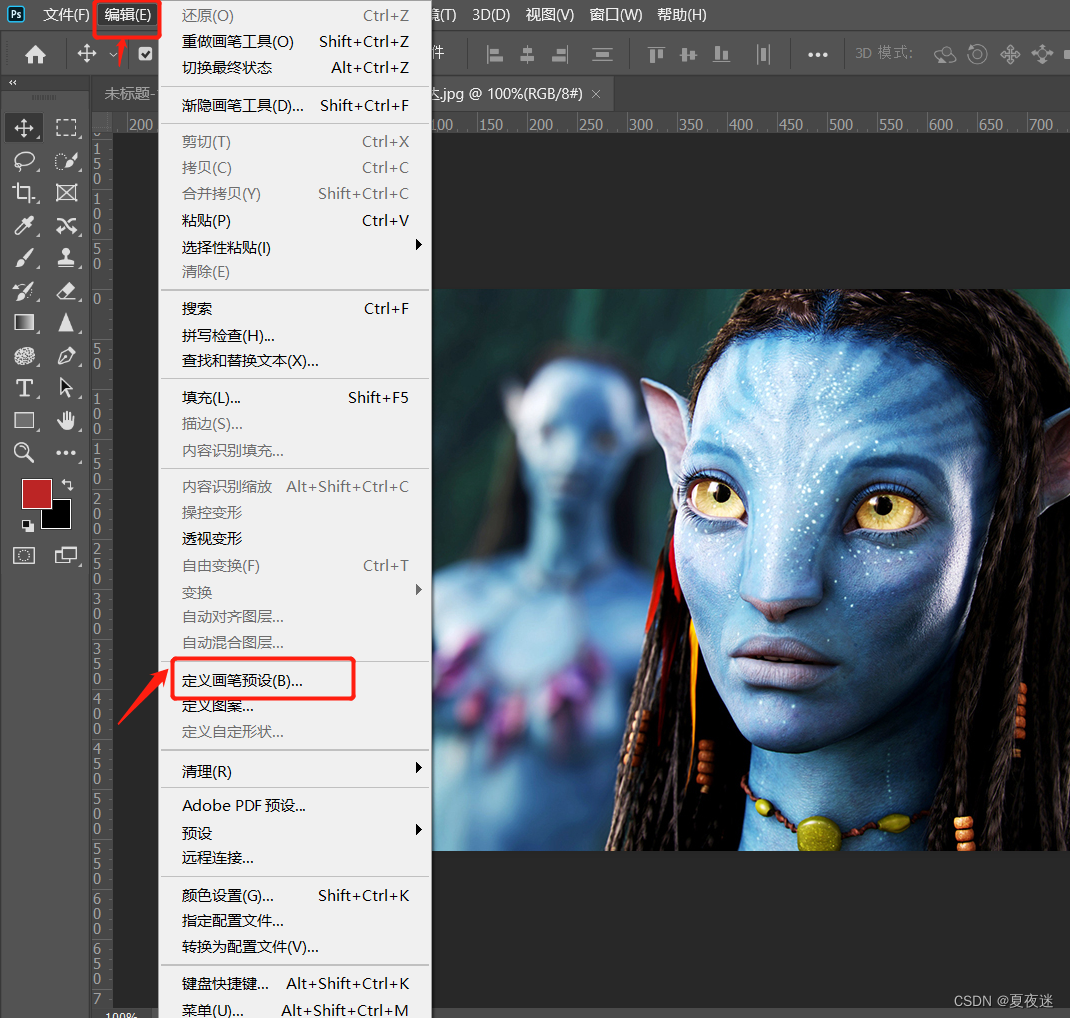Choose 颜色设置(G)... menu entry
The width and height of the screenshot is (1070, 1018).
(x=295, y=895)
